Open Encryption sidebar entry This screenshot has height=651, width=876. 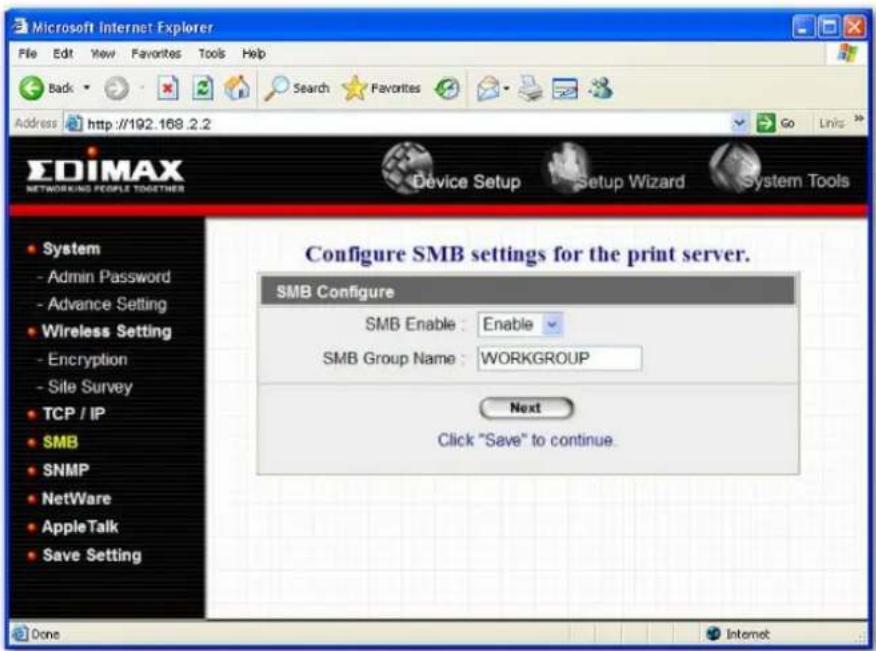point(88,359)
